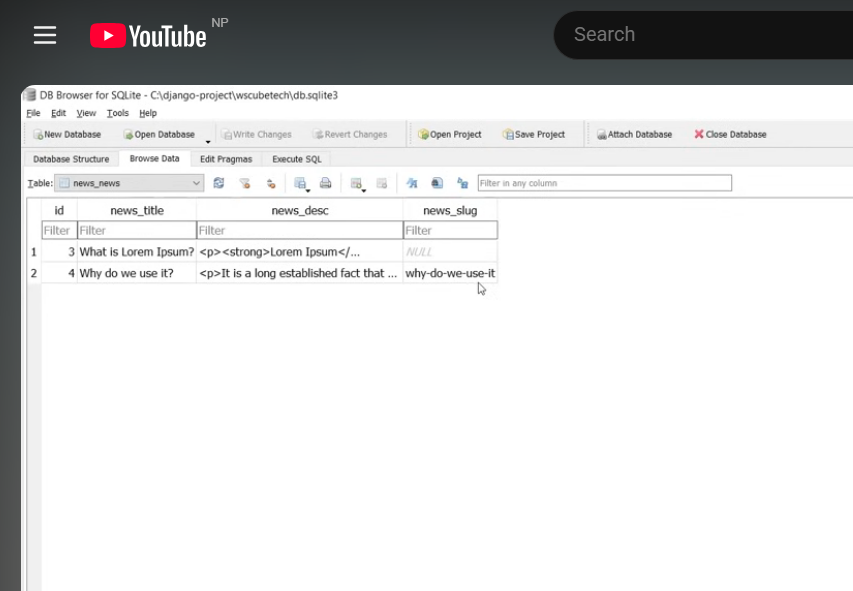Click the clear sorting icon
Viewport: 853px width, 591px height.
click(271, 183)
